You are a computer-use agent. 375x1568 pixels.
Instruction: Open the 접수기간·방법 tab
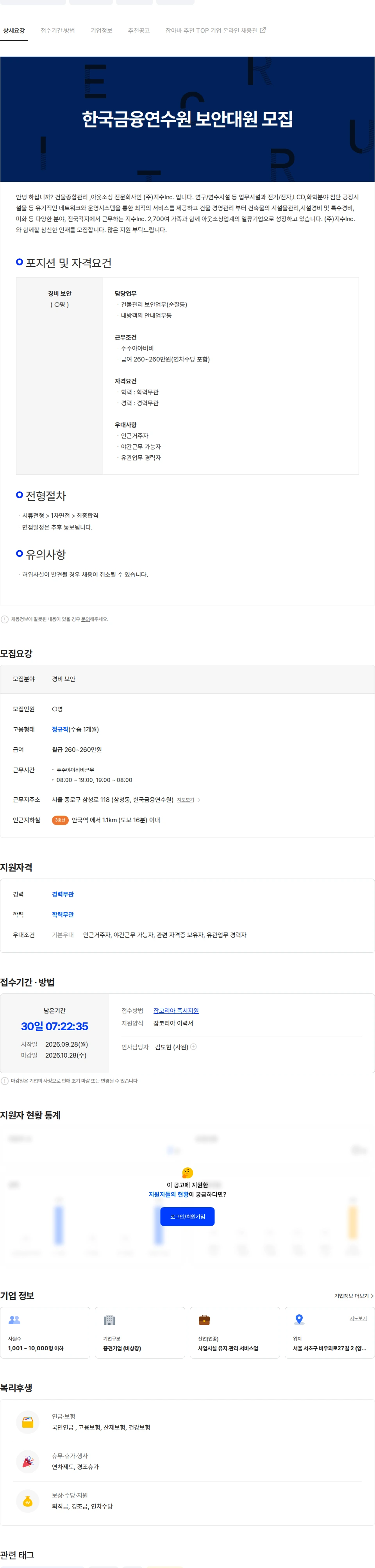pyautogui.click(x=58, y=30)
